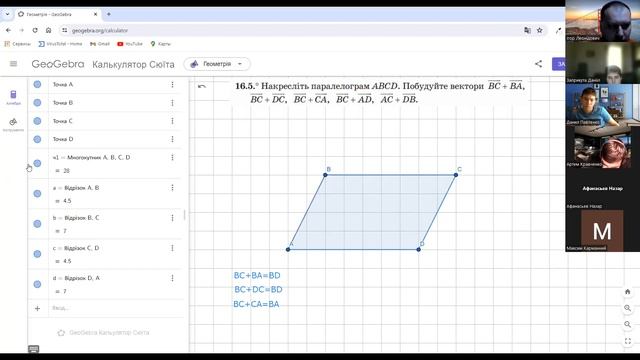This screenshot has height=360, width=640.
Task: Add a new input row with plus
Action: 37,309
